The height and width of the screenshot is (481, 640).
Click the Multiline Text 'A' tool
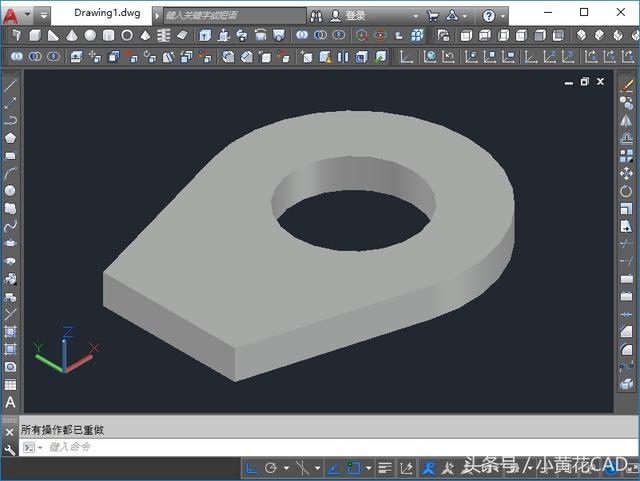point(10,402)
